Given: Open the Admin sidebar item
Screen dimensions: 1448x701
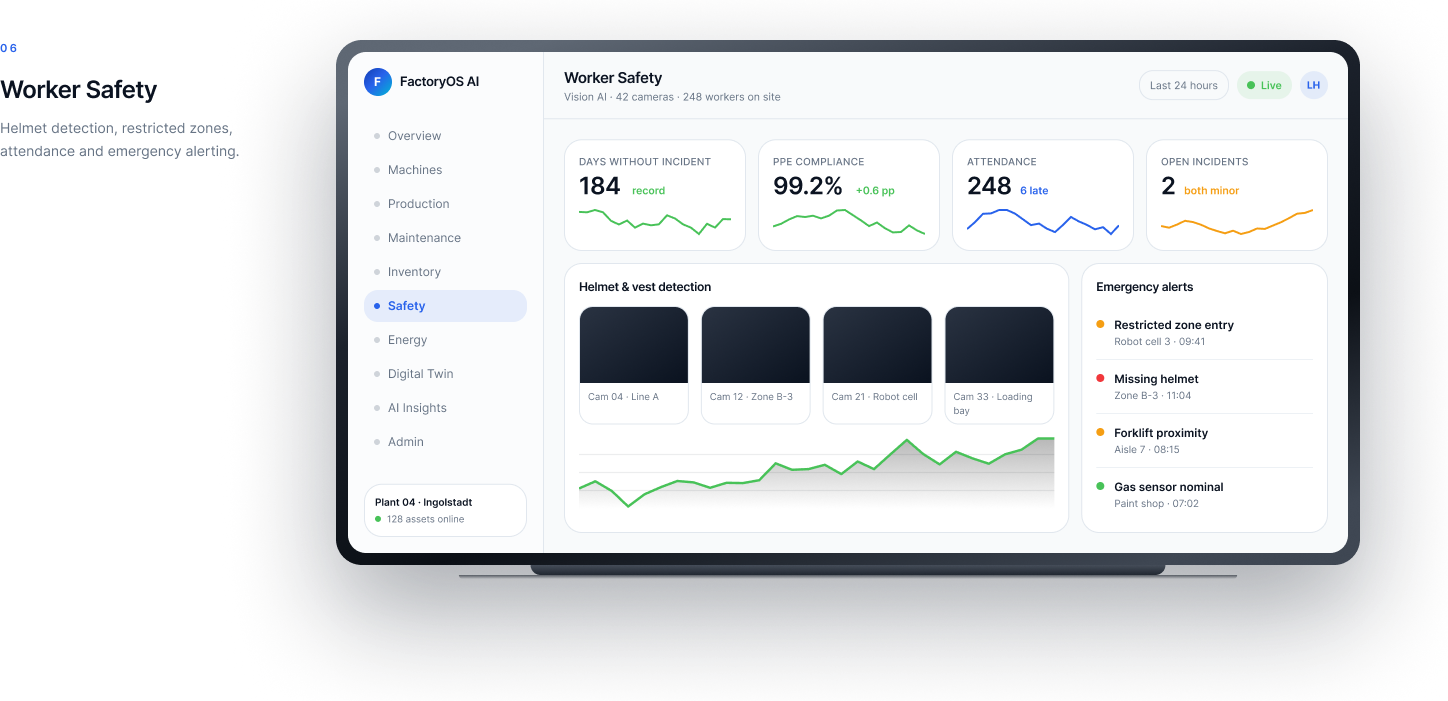Looking at the screenshot, I should 445,442.
